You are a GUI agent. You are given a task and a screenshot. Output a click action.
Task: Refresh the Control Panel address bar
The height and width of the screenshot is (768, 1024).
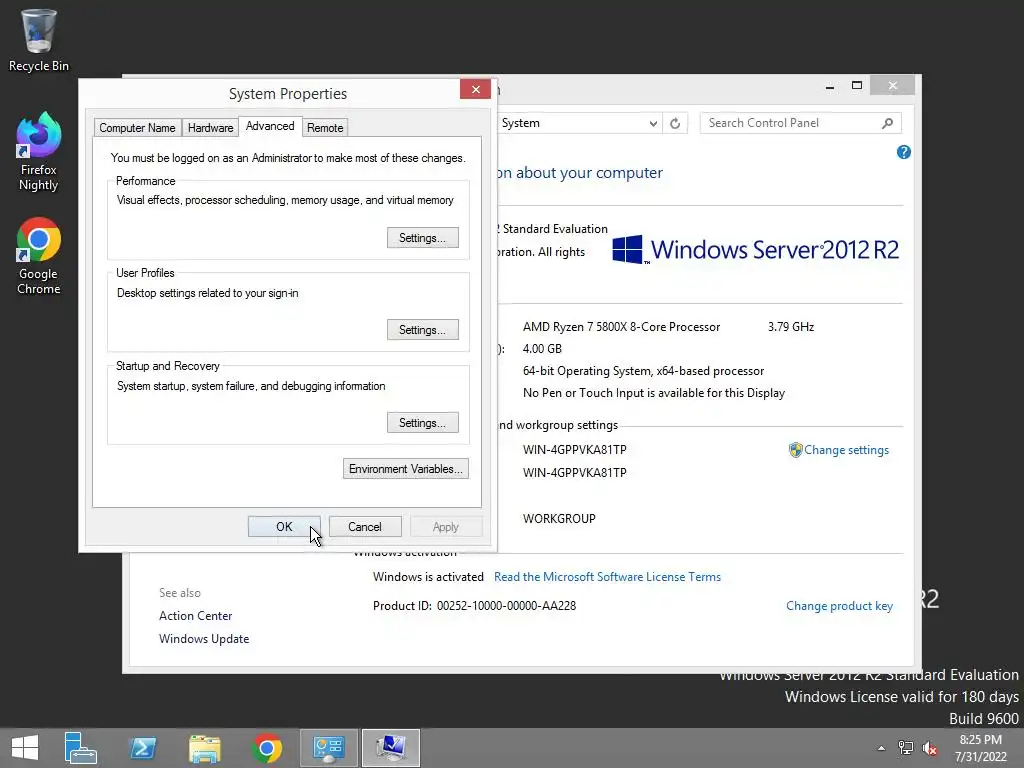675,123
